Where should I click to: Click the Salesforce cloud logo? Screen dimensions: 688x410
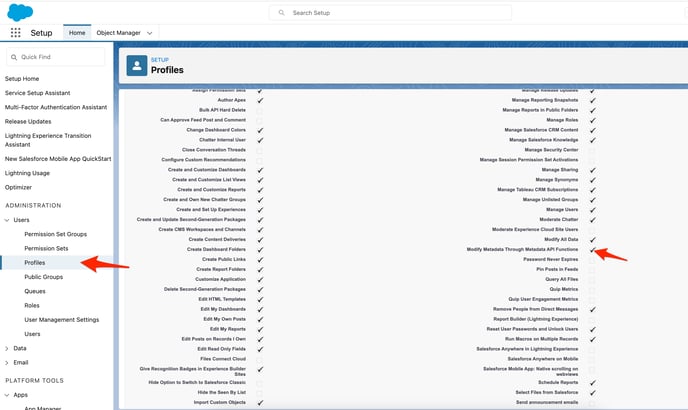coord(20,12)
